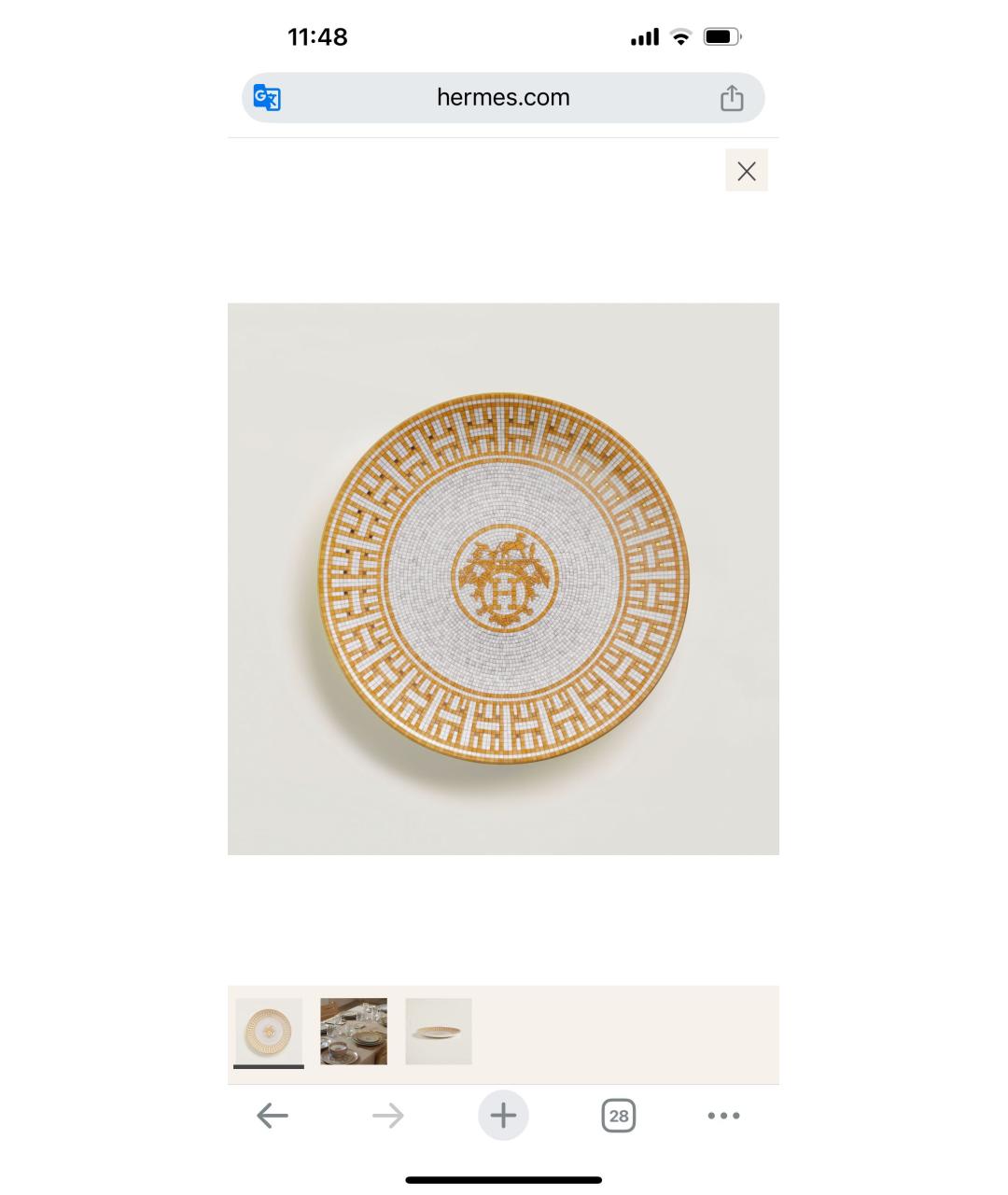Viewport: 1008px width, 1195px height.
Task: Tap the forward navigation arrow
Action: coord(388,1116)
